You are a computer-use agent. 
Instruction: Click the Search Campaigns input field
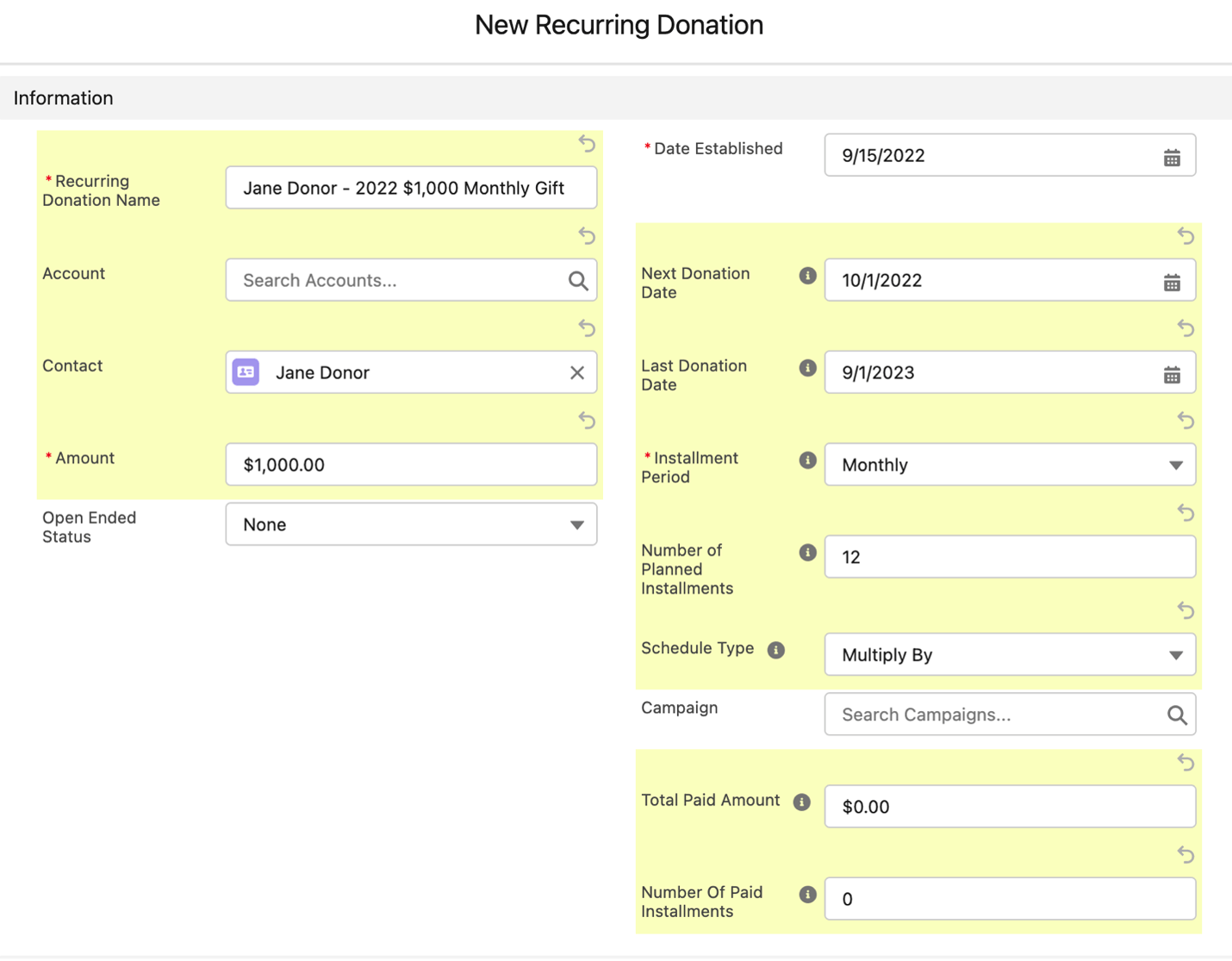[x=1010, y=715]
